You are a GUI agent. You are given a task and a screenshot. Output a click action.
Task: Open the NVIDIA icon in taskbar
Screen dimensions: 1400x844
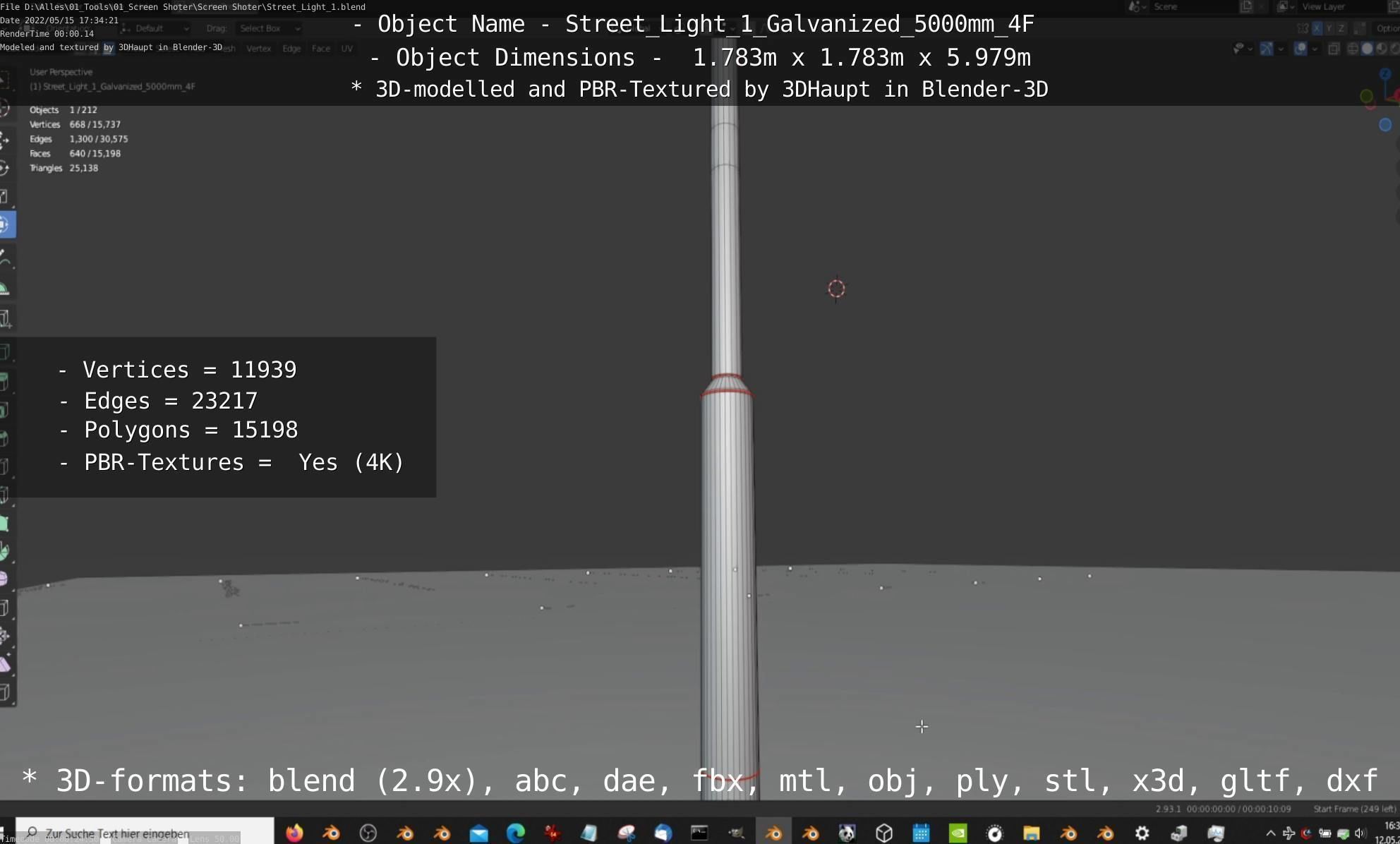point(958,833)
